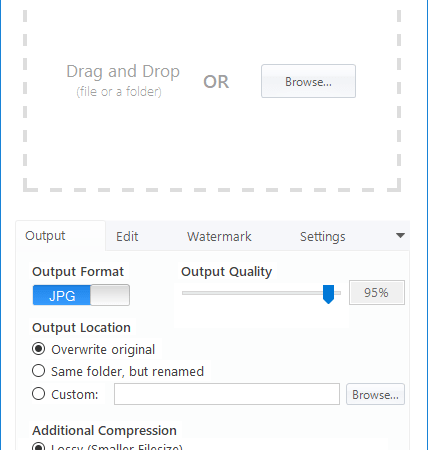Open the Edit tab
This screenshot has width=428, height=450.
tap(127, 236)
